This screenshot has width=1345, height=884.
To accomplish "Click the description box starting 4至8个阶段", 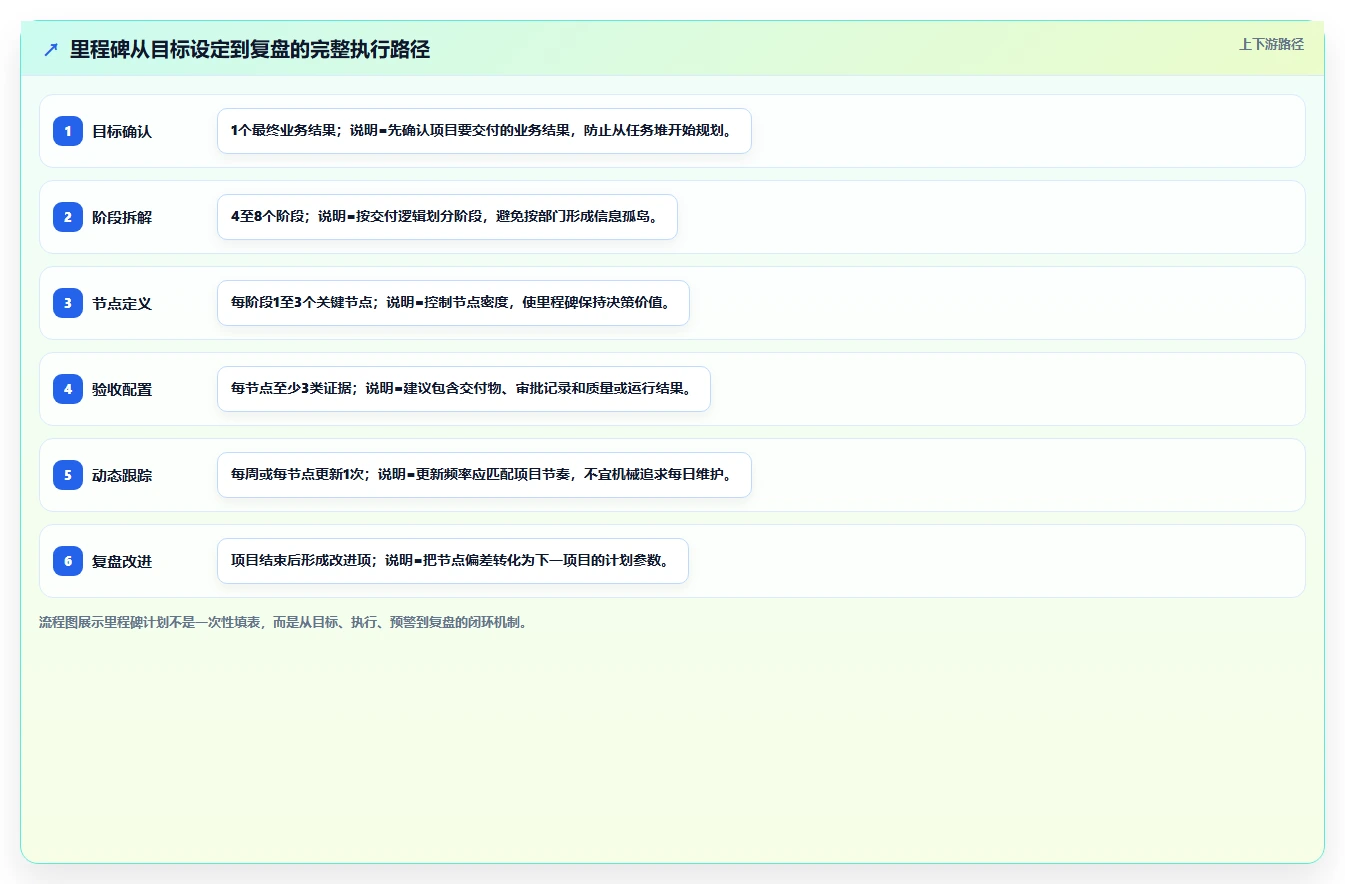I will pyautogui.click(x=447, y=217).
